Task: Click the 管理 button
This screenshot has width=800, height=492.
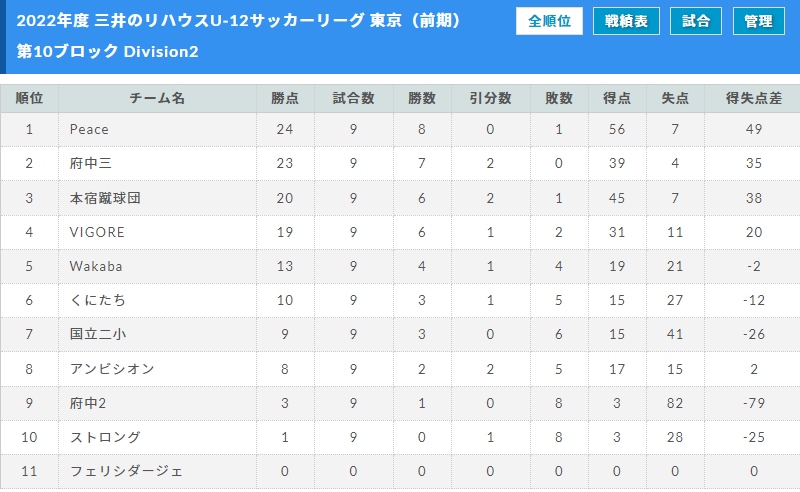Action: pos(759,21)
